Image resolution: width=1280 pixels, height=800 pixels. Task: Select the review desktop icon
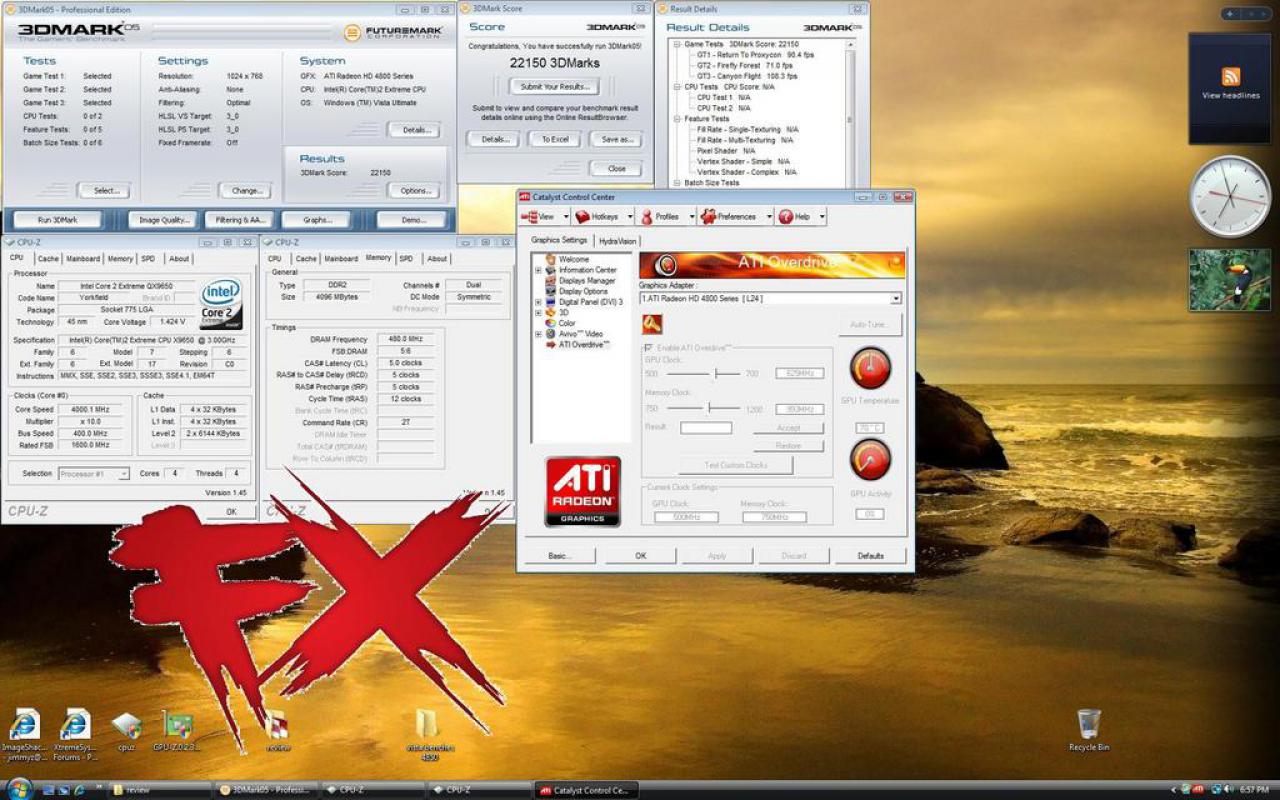277,725
